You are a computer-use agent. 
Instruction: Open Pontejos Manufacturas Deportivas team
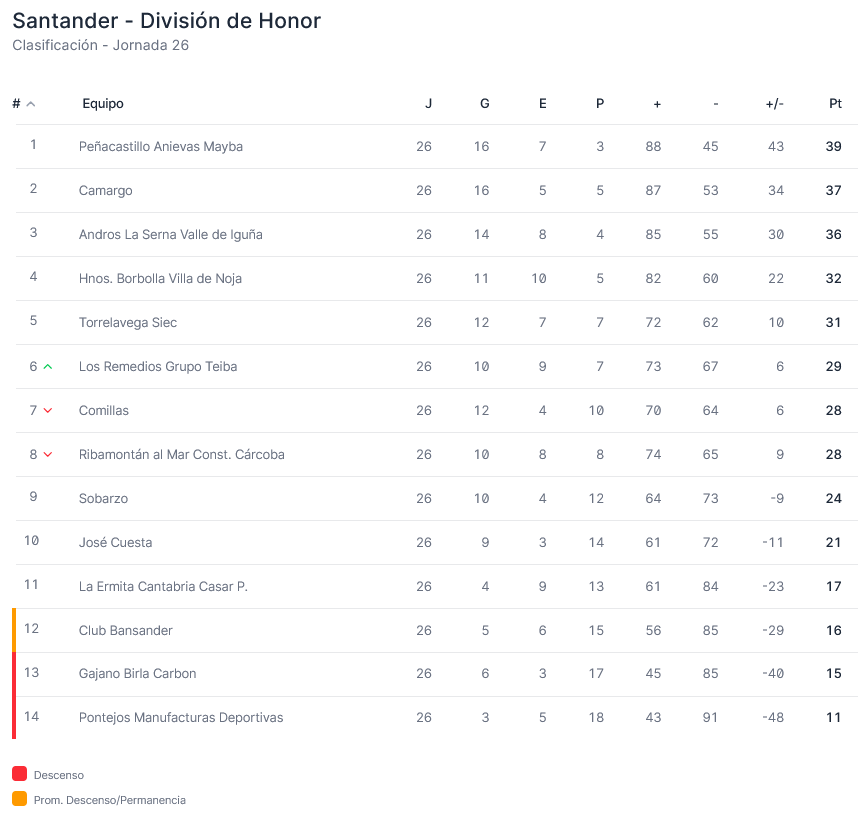pyautogui.click(x=181, y=717)
